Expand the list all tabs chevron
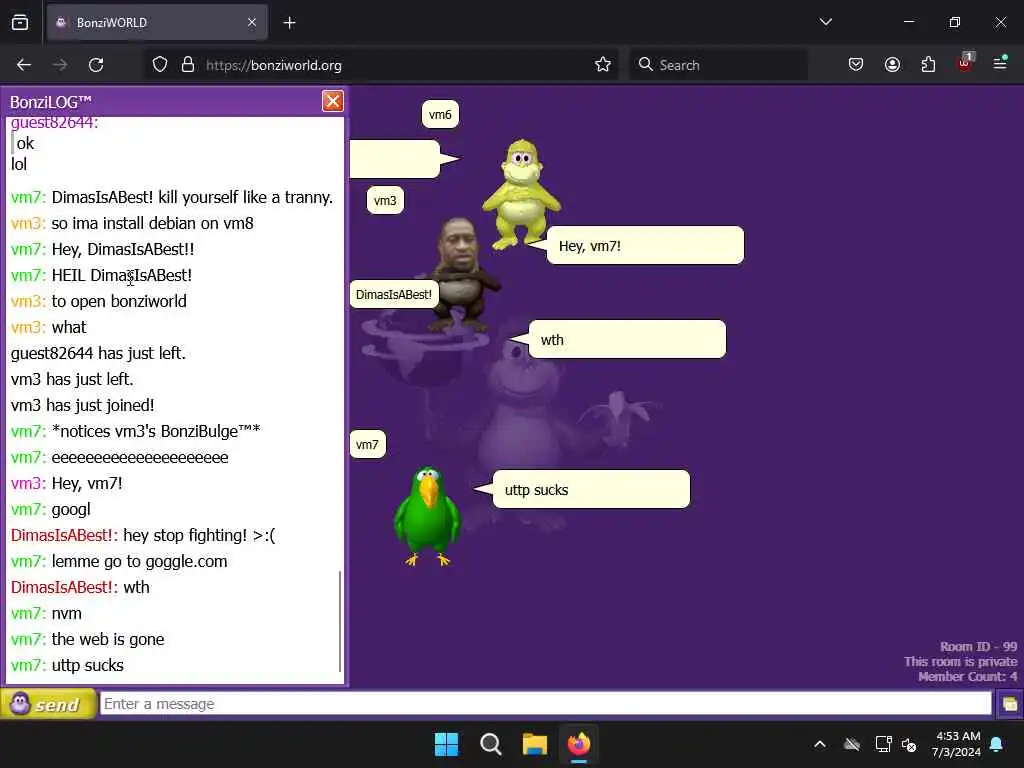Viewport: 1024px width, 768px height. pos(825,22)
